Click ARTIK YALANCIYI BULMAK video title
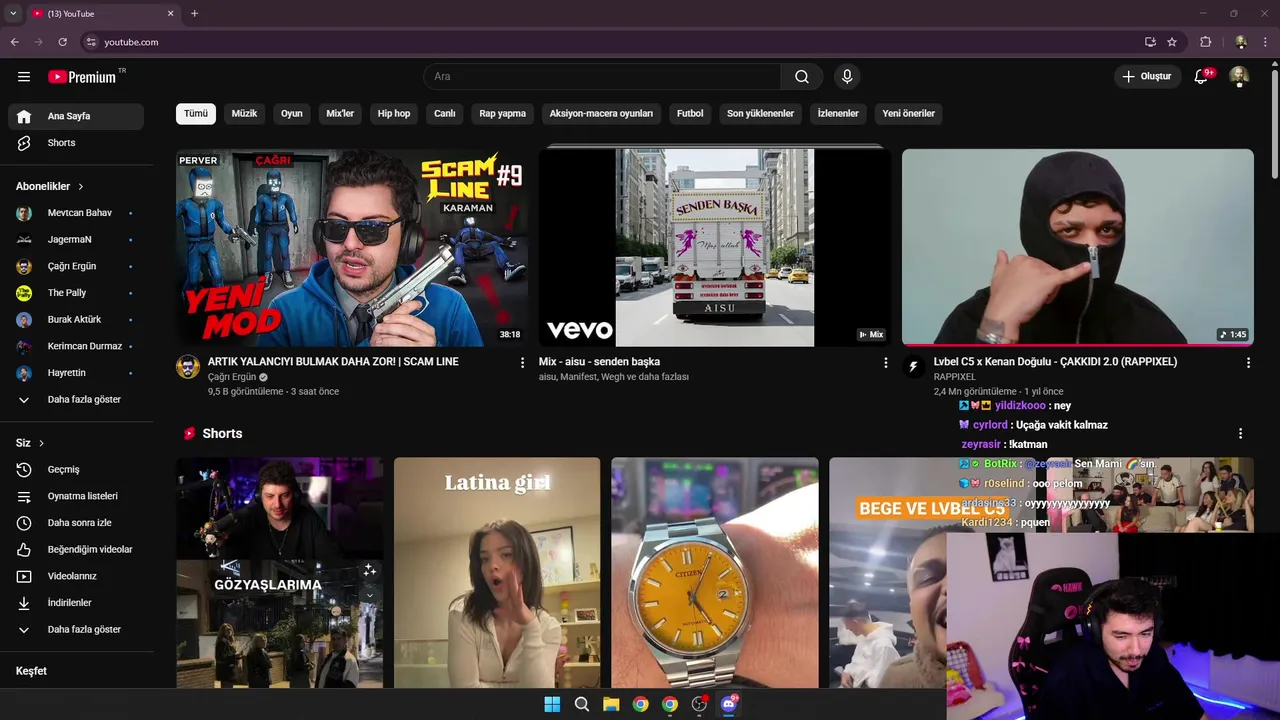This screenshot has width=1280, height=720. [333, 362]
